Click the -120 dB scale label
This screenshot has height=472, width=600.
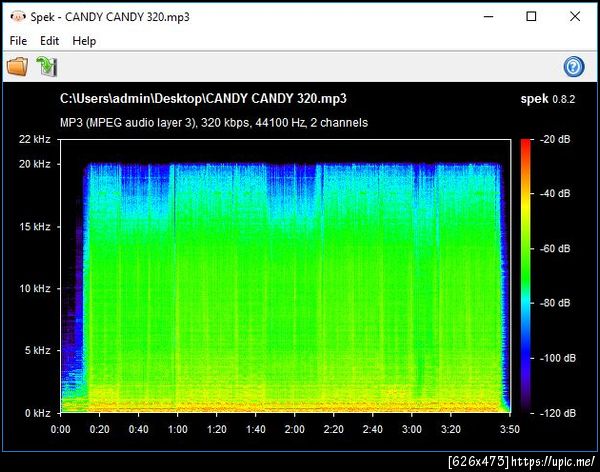pos(558,413)
